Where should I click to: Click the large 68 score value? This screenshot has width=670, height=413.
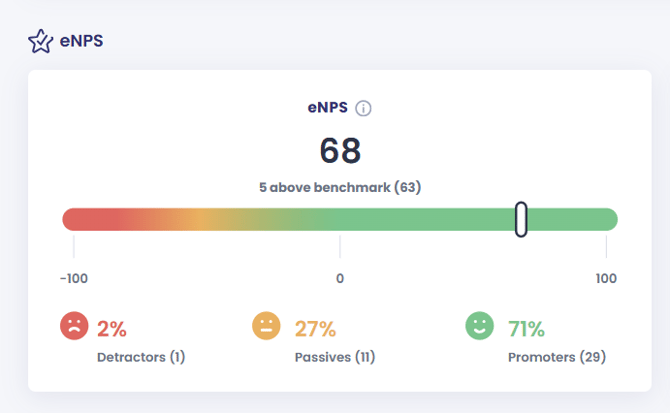340,151
